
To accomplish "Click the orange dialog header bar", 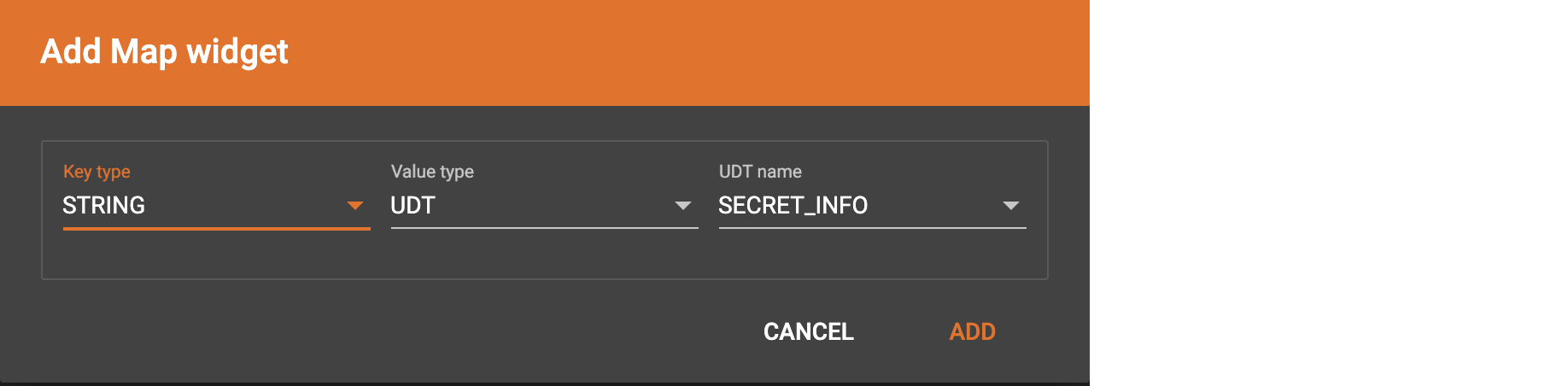I will pos(683,52).
